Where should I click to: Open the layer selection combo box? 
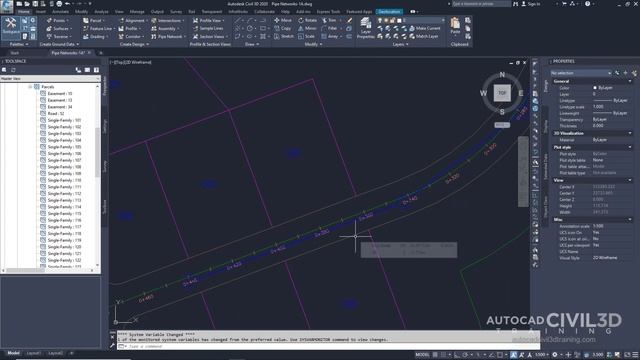pyautogui.click(x=411, y=20)
